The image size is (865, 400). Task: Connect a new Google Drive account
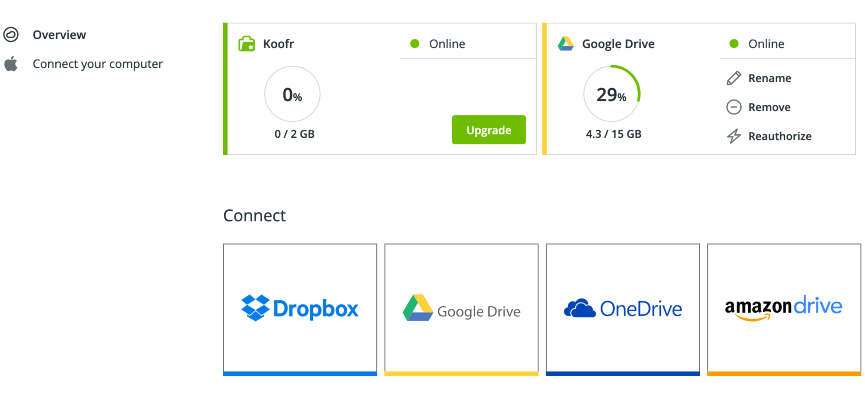(461, 310)
